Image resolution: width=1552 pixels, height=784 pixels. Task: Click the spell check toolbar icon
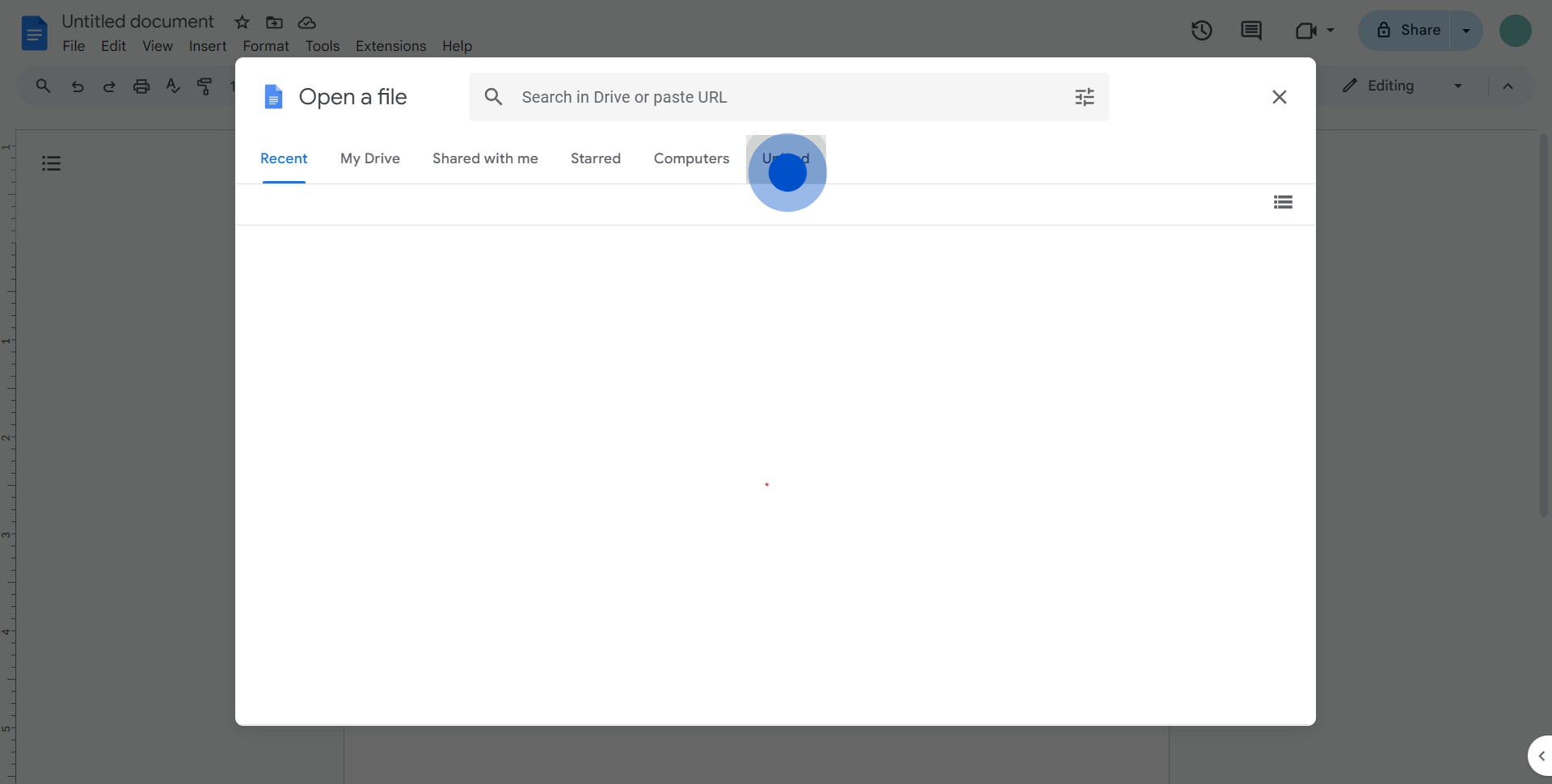coord(173,86)
